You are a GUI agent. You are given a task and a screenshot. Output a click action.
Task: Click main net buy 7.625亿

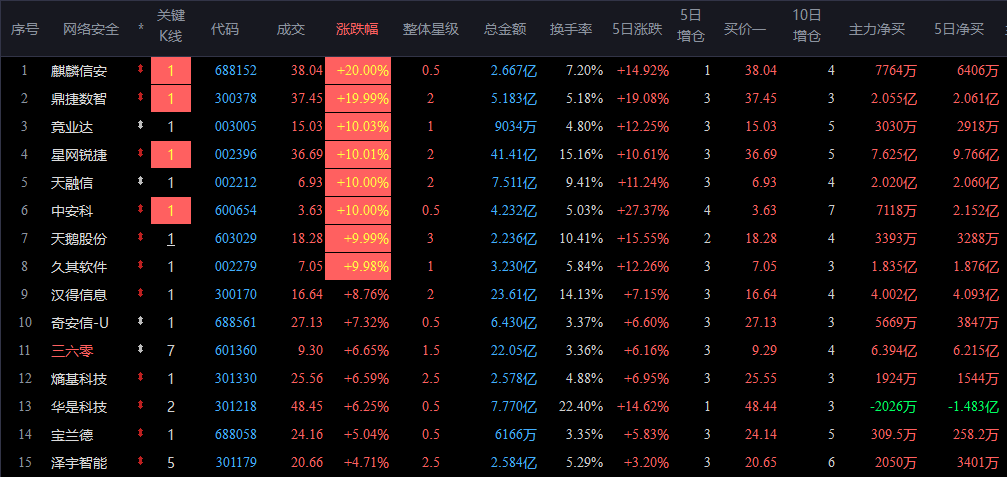[894, 155]
